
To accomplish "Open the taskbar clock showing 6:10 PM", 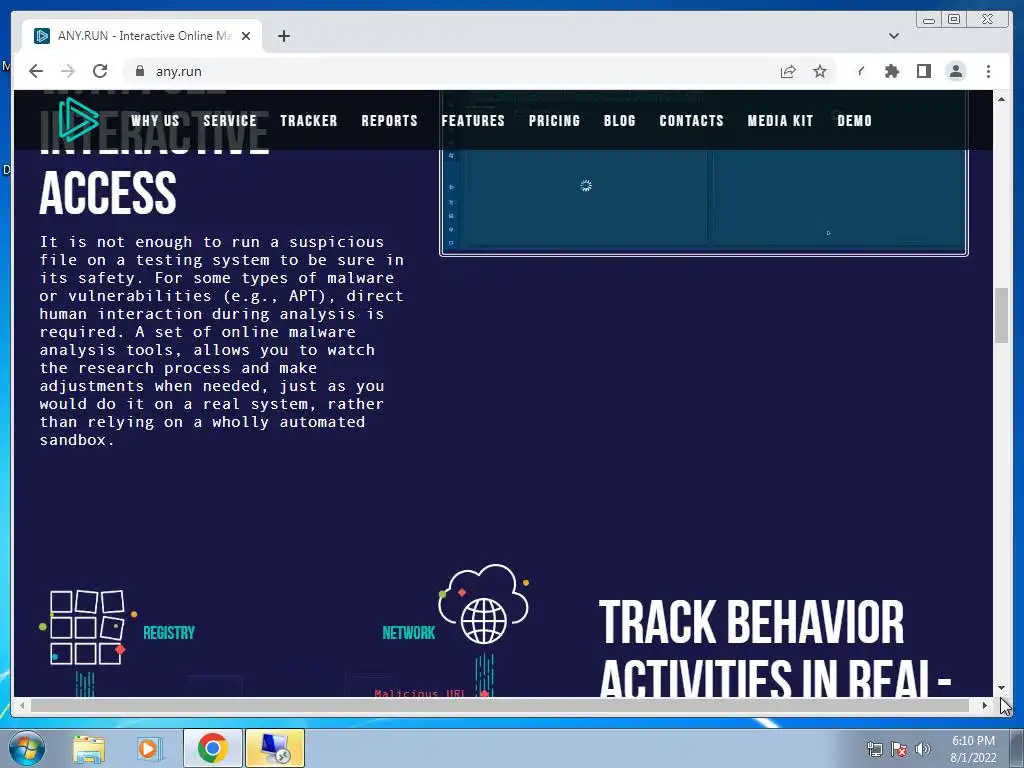I will 973,749.
